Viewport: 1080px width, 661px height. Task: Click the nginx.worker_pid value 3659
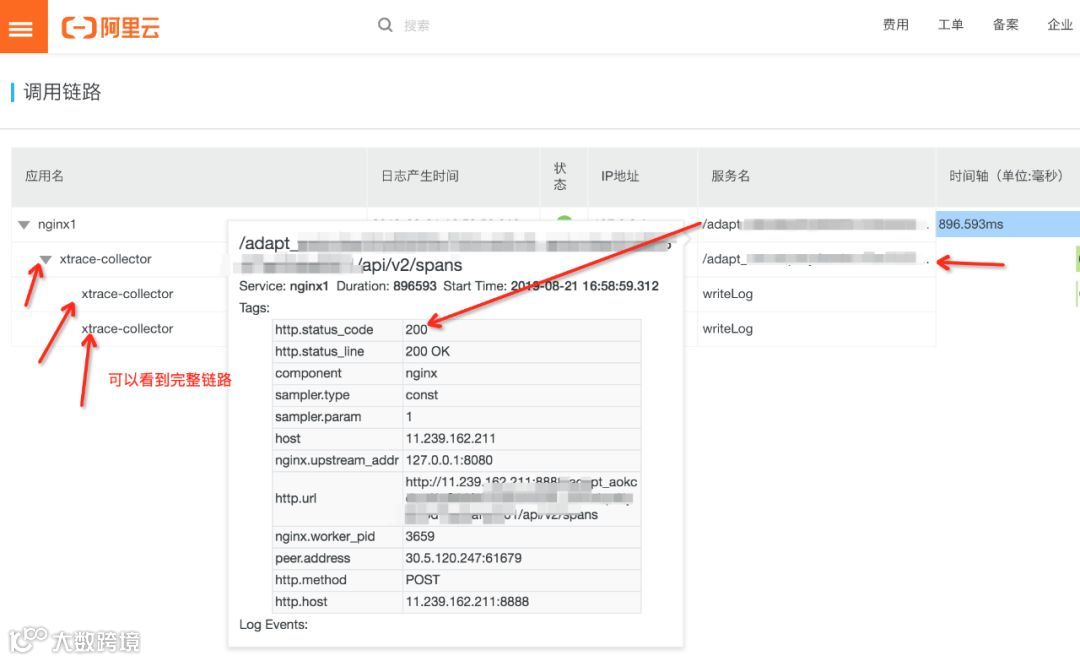[420, 536]
